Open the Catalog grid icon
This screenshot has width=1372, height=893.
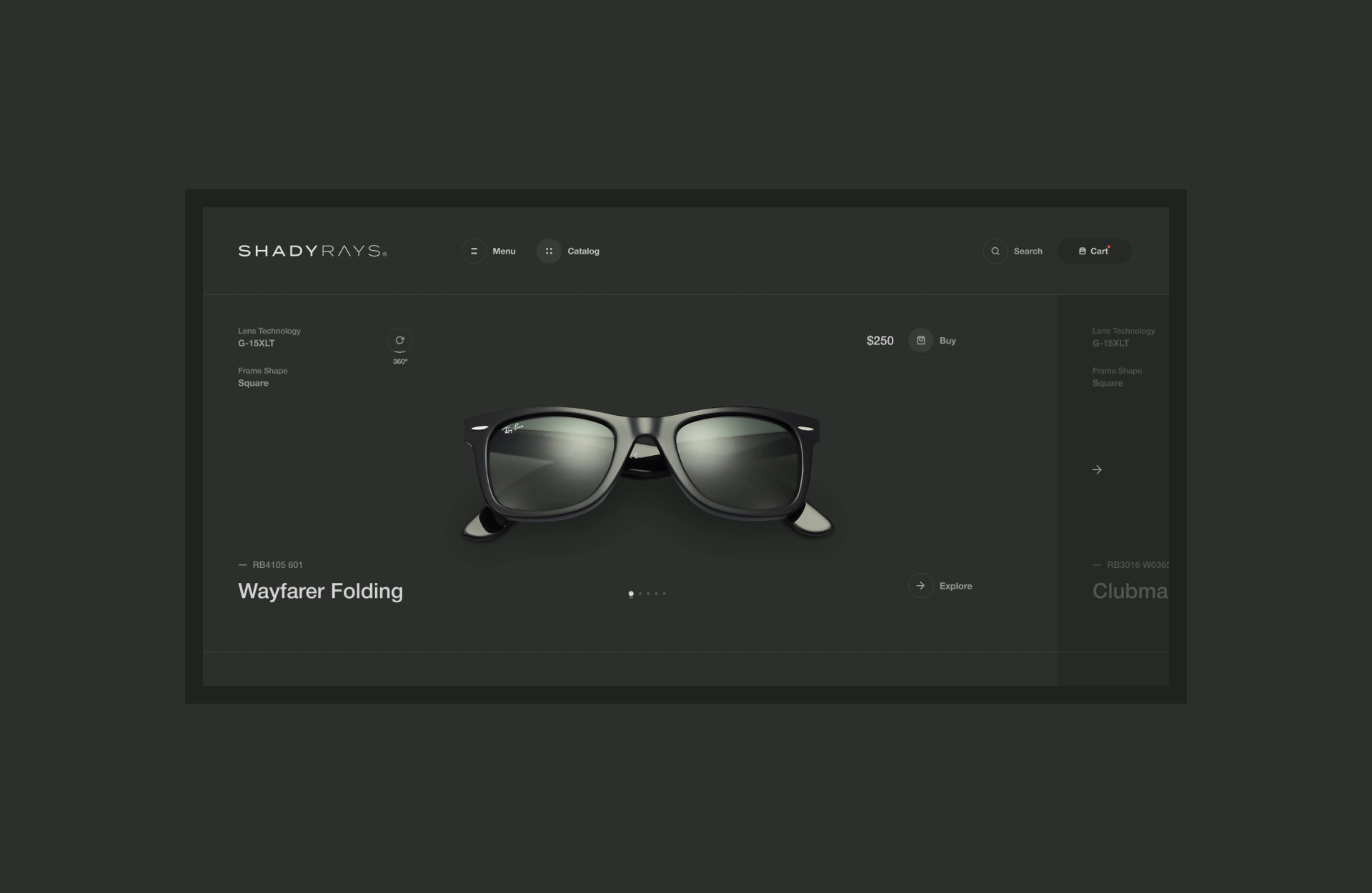point(549,251)
